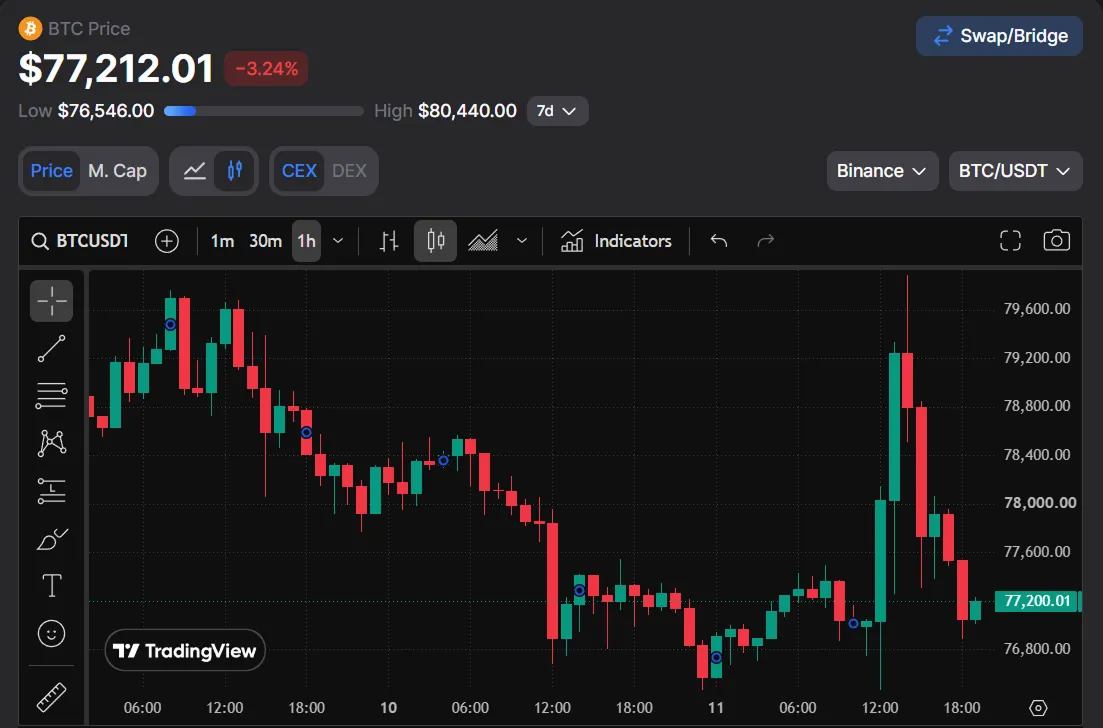
Task: Click the 79,600.00 price axis label
Action: coord(1037,309)
